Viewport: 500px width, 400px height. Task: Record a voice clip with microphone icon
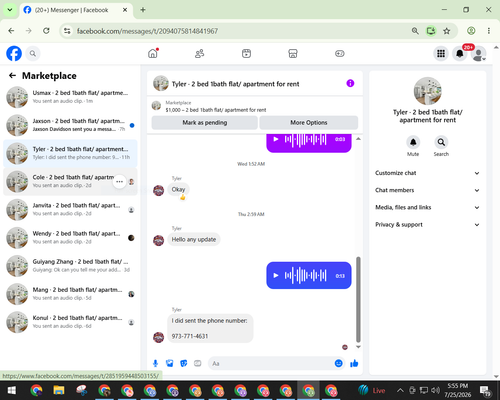(x=155, y=363)
